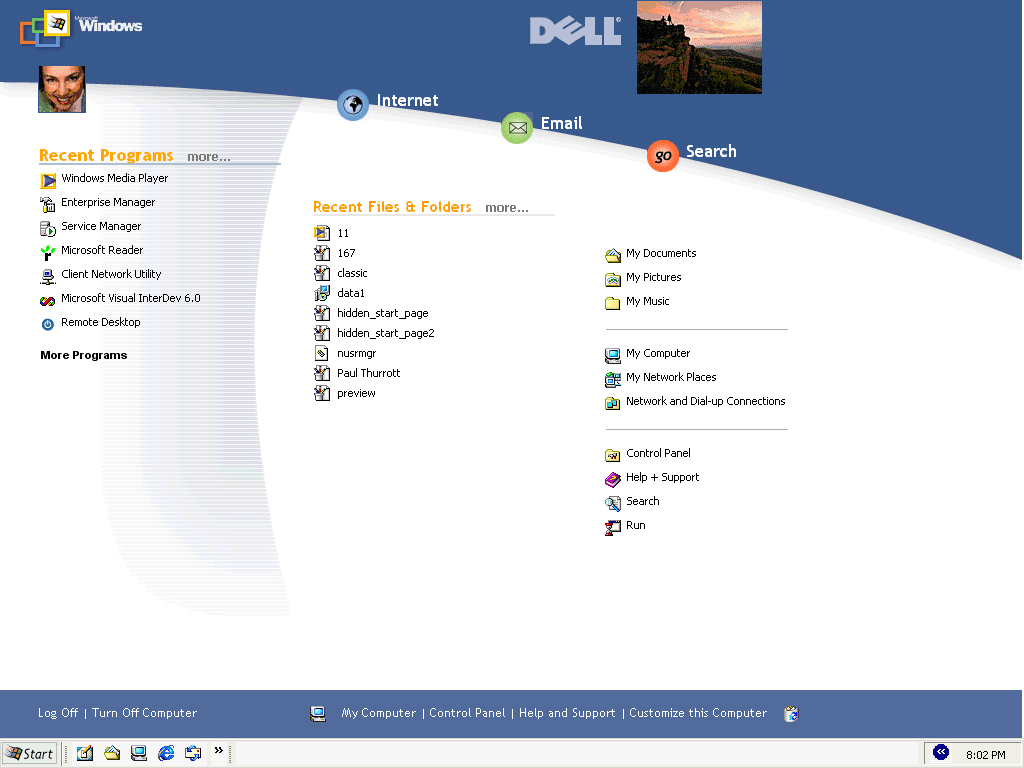This screenshot has height=768, width=1024.
Task: Open the Start menu button
Action: (29, 754)
